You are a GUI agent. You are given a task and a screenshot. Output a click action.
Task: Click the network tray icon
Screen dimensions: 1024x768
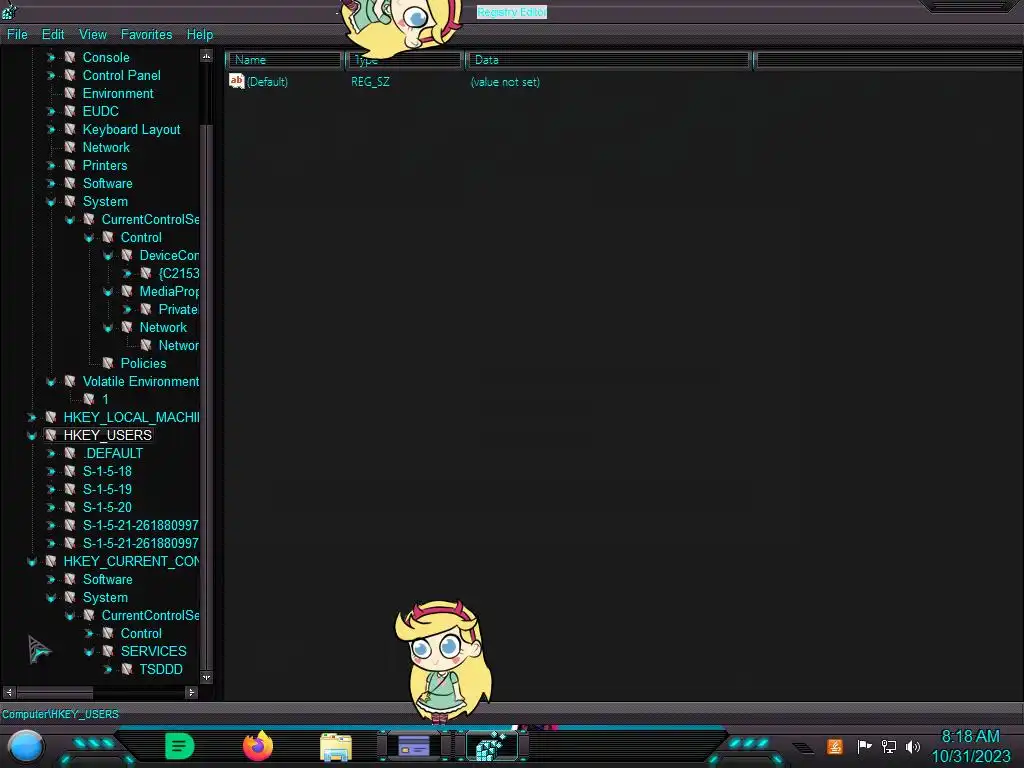click(x=889, y=746)
